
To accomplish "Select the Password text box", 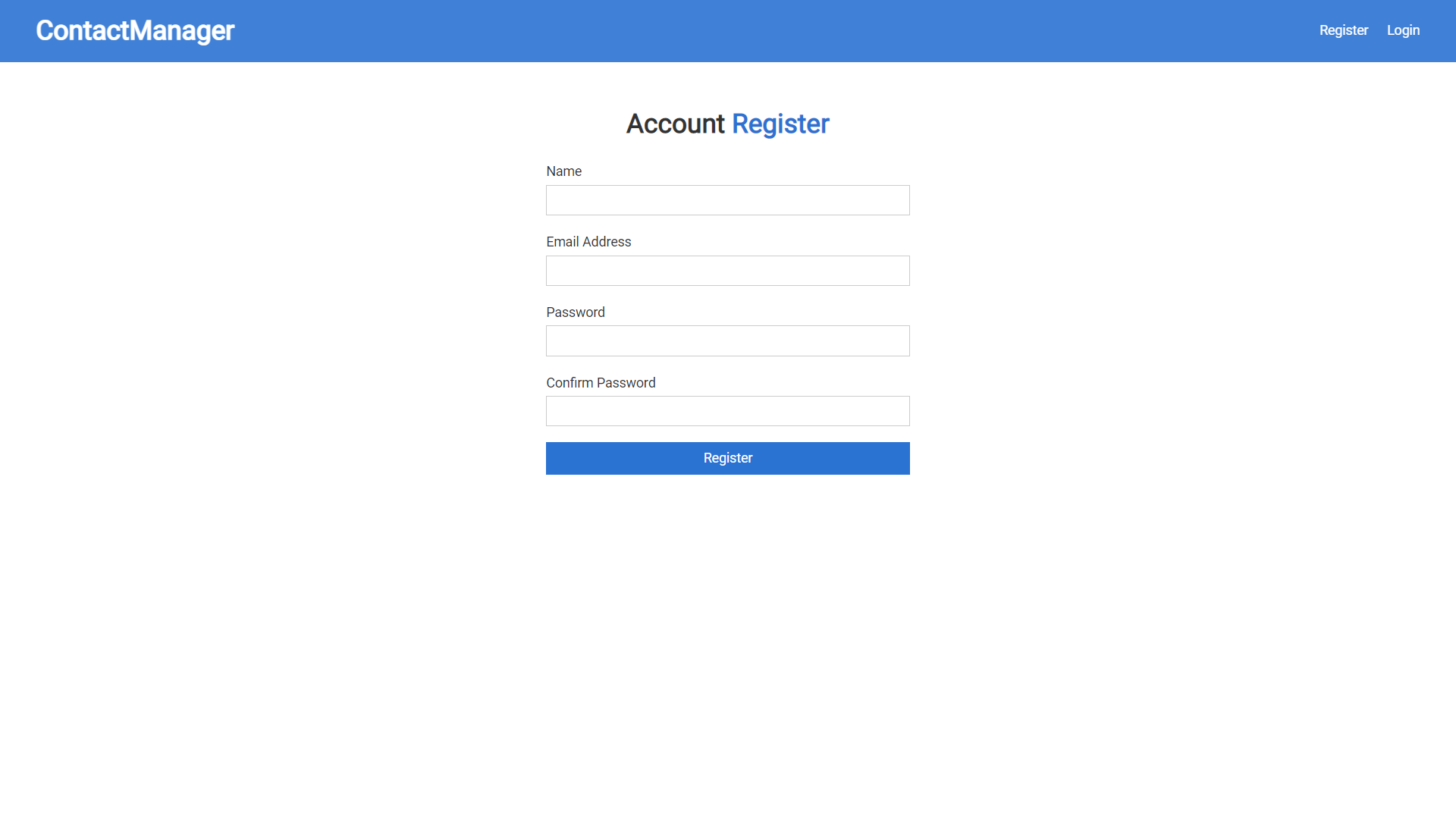I will [727, 341].
